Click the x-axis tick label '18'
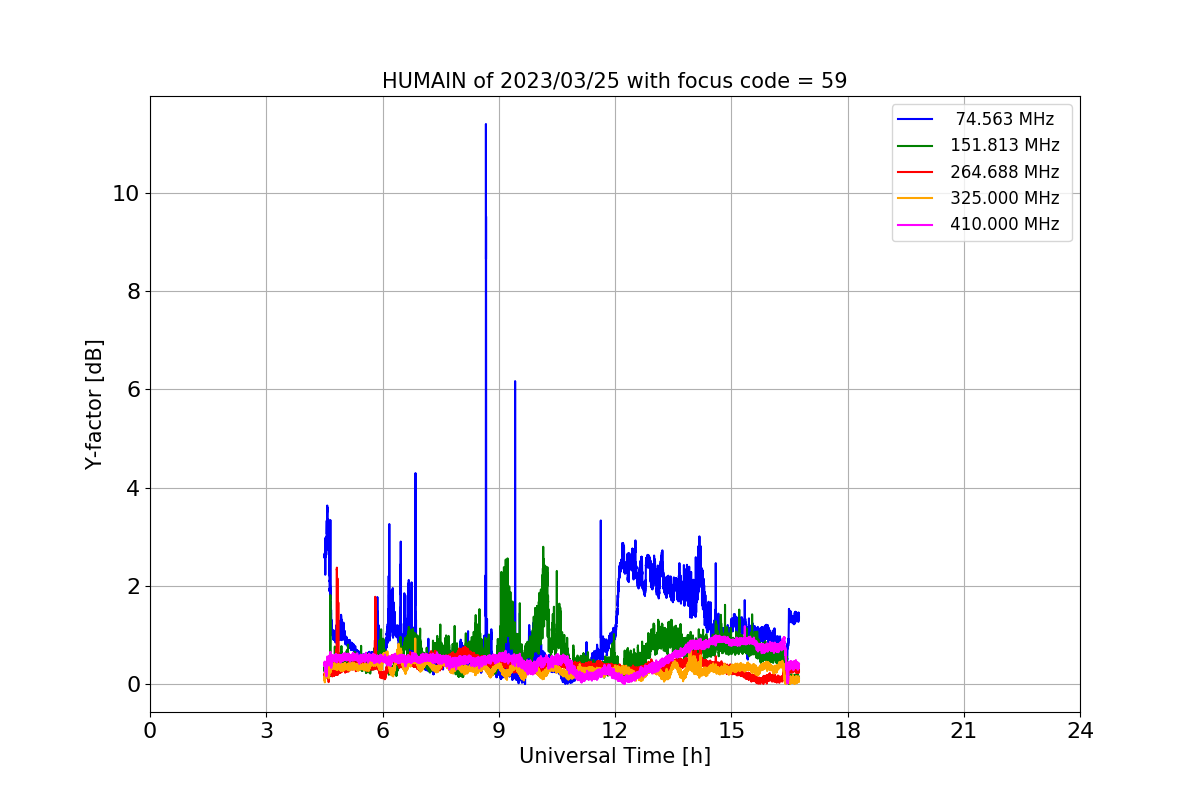 click(848, 731)
